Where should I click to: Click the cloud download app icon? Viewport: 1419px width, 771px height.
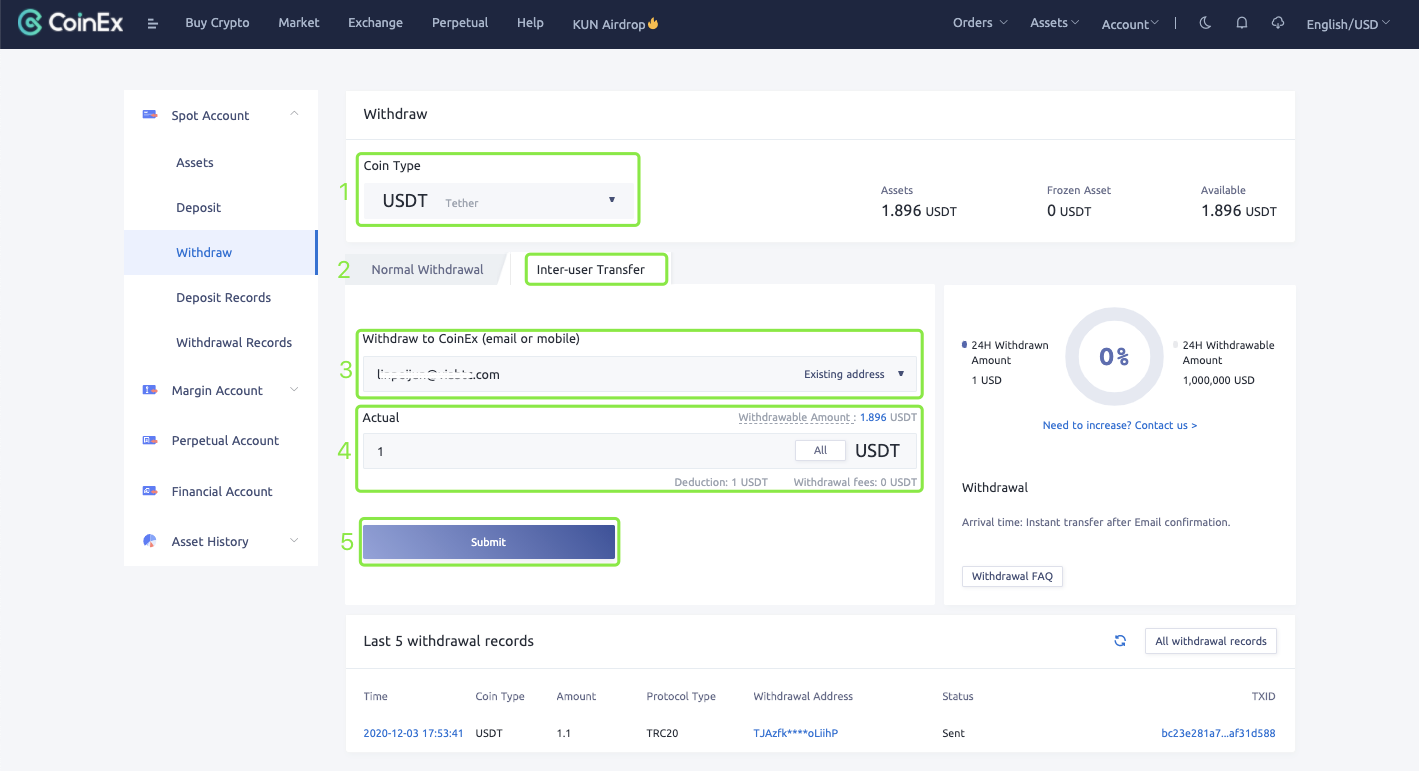coord(1278,23)
